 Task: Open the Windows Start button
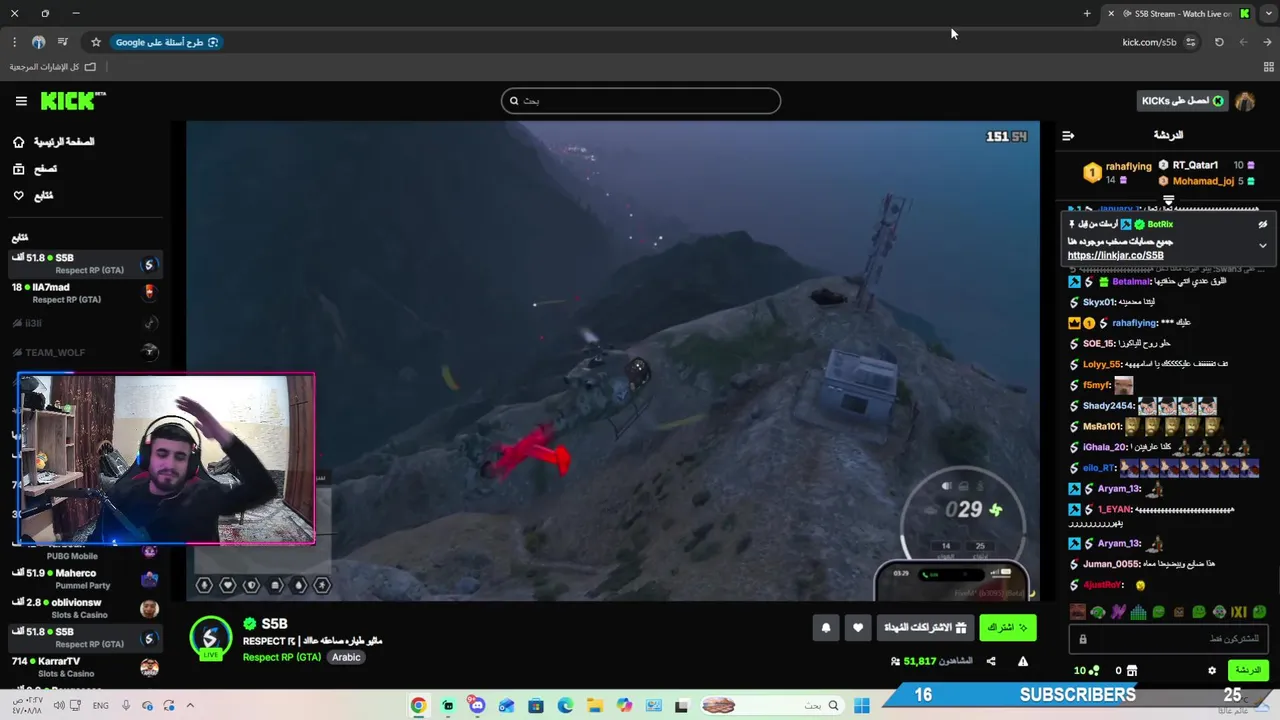click(862, 706)
